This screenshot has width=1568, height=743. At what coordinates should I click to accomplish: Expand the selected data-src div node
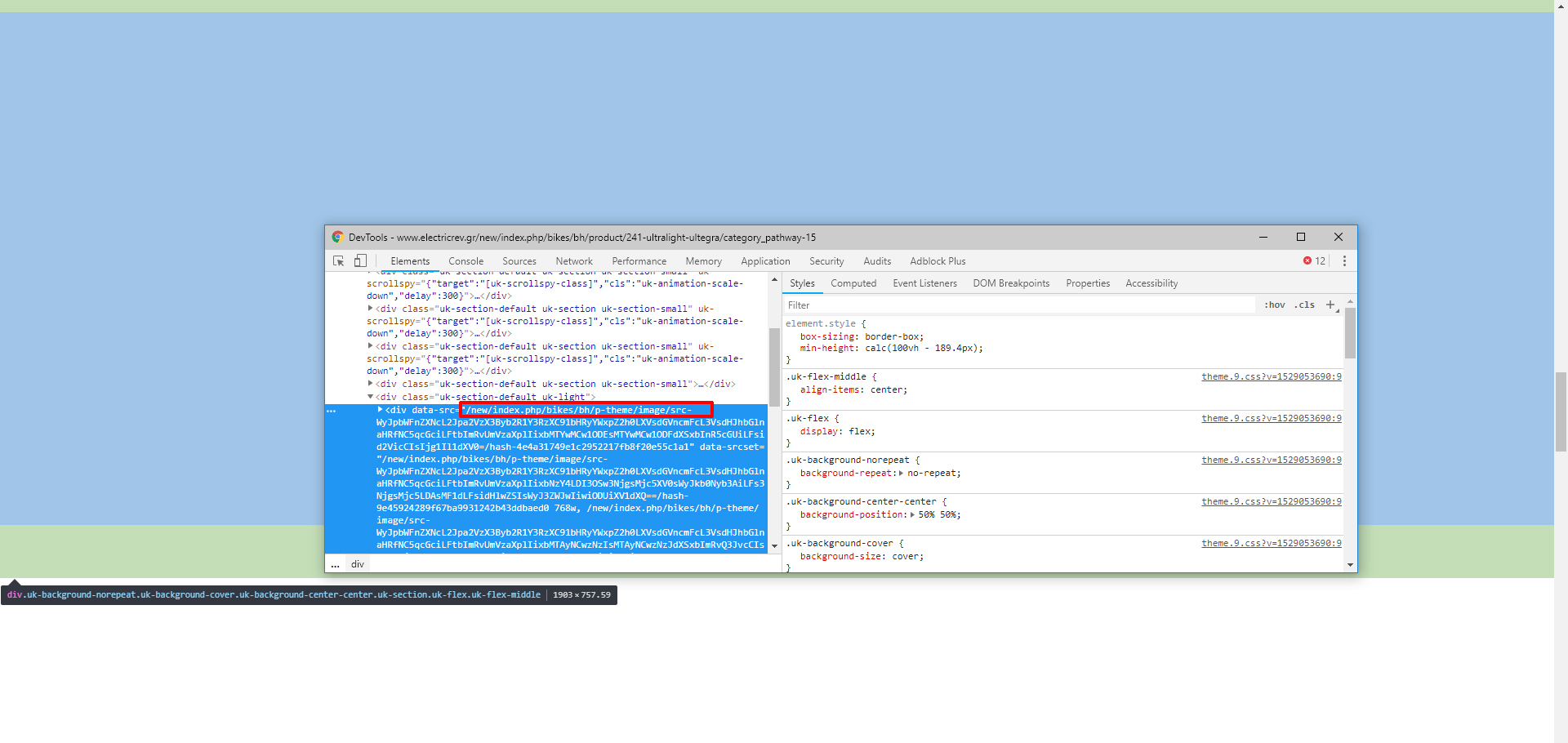pos(380,410)
